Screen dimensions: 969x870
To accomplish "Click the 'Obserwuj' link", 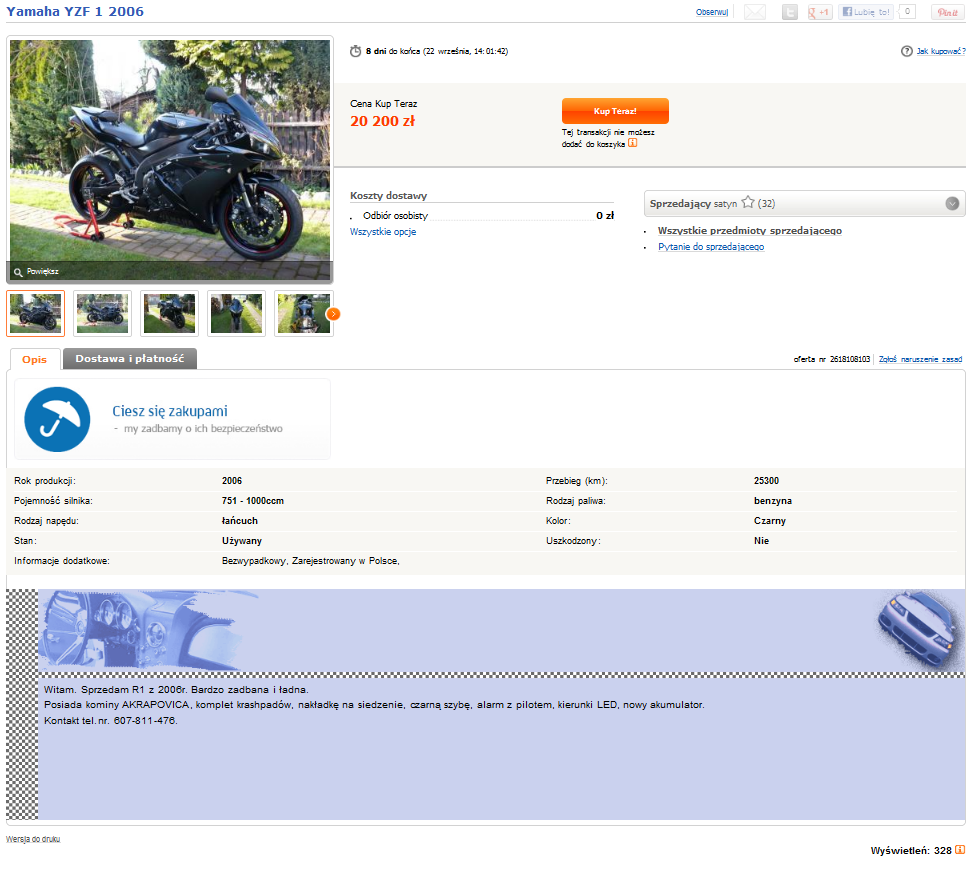I will (x=712, y=12).
